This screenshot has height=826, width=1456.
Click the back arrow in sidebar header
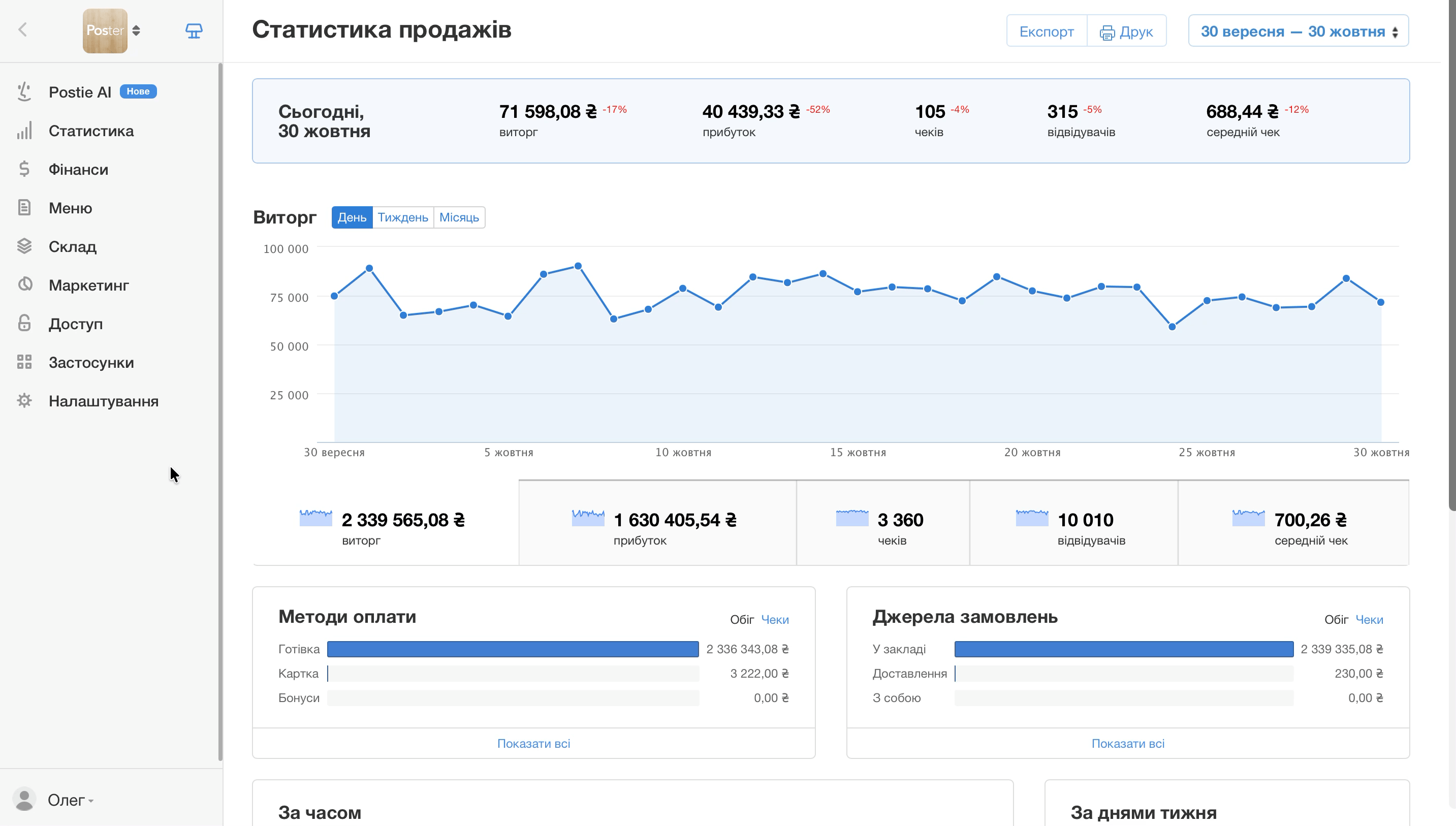(23, 29)
